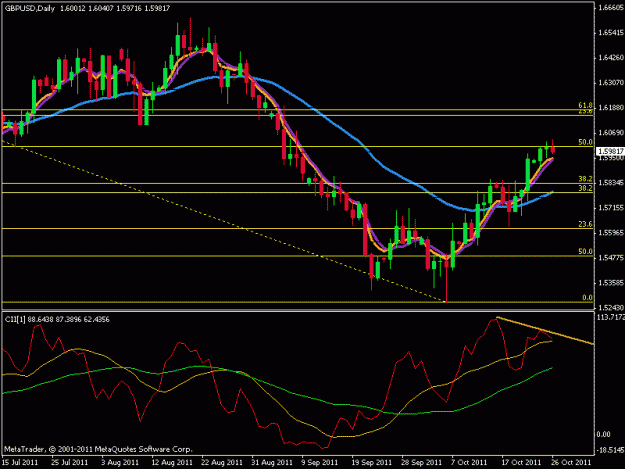Click the current price tag 1.59817
Screen dimensions: 625x469
[x=610, y=151]
